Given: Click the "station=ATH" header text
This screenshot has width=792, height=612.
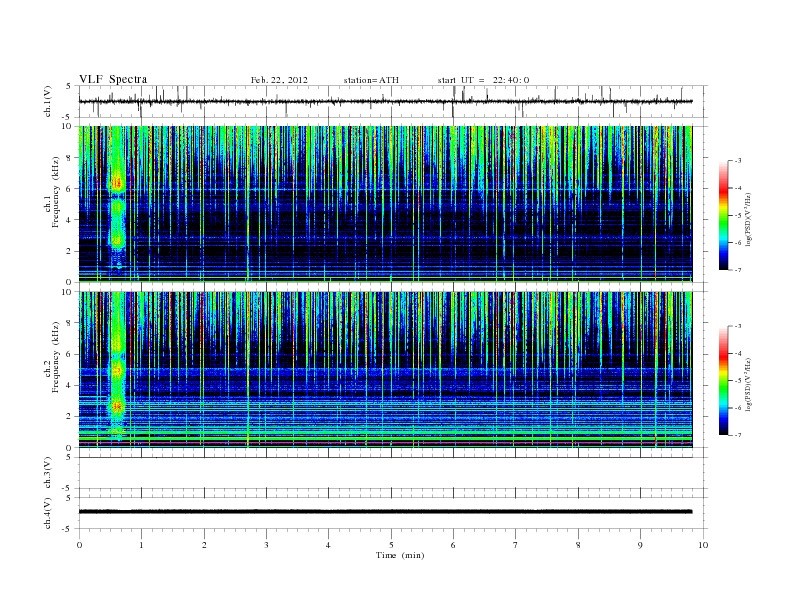Looking at the screenshot, I should [371, 80].
